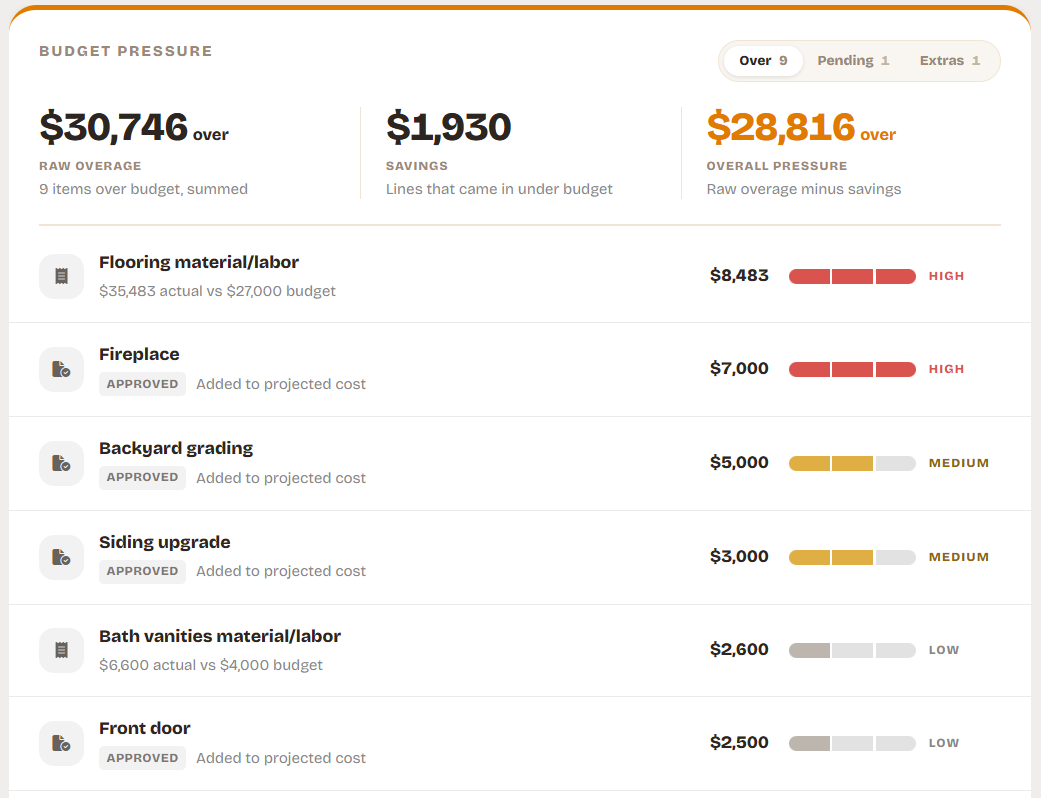Click the LOW label on Bath vanities row

click(943, 650)
